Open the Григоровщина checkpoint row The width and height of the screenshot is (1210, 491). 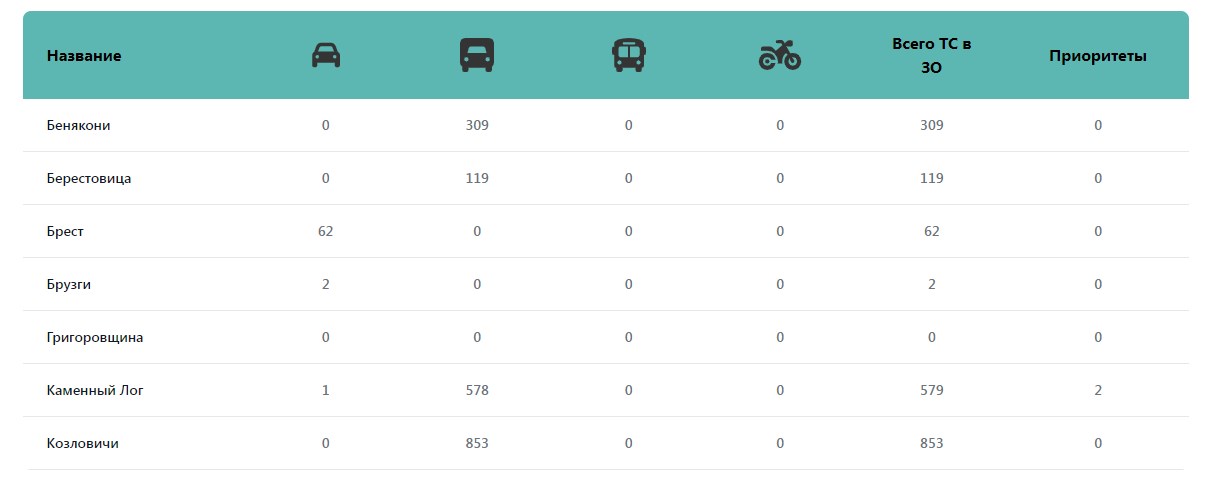(95, 338)
